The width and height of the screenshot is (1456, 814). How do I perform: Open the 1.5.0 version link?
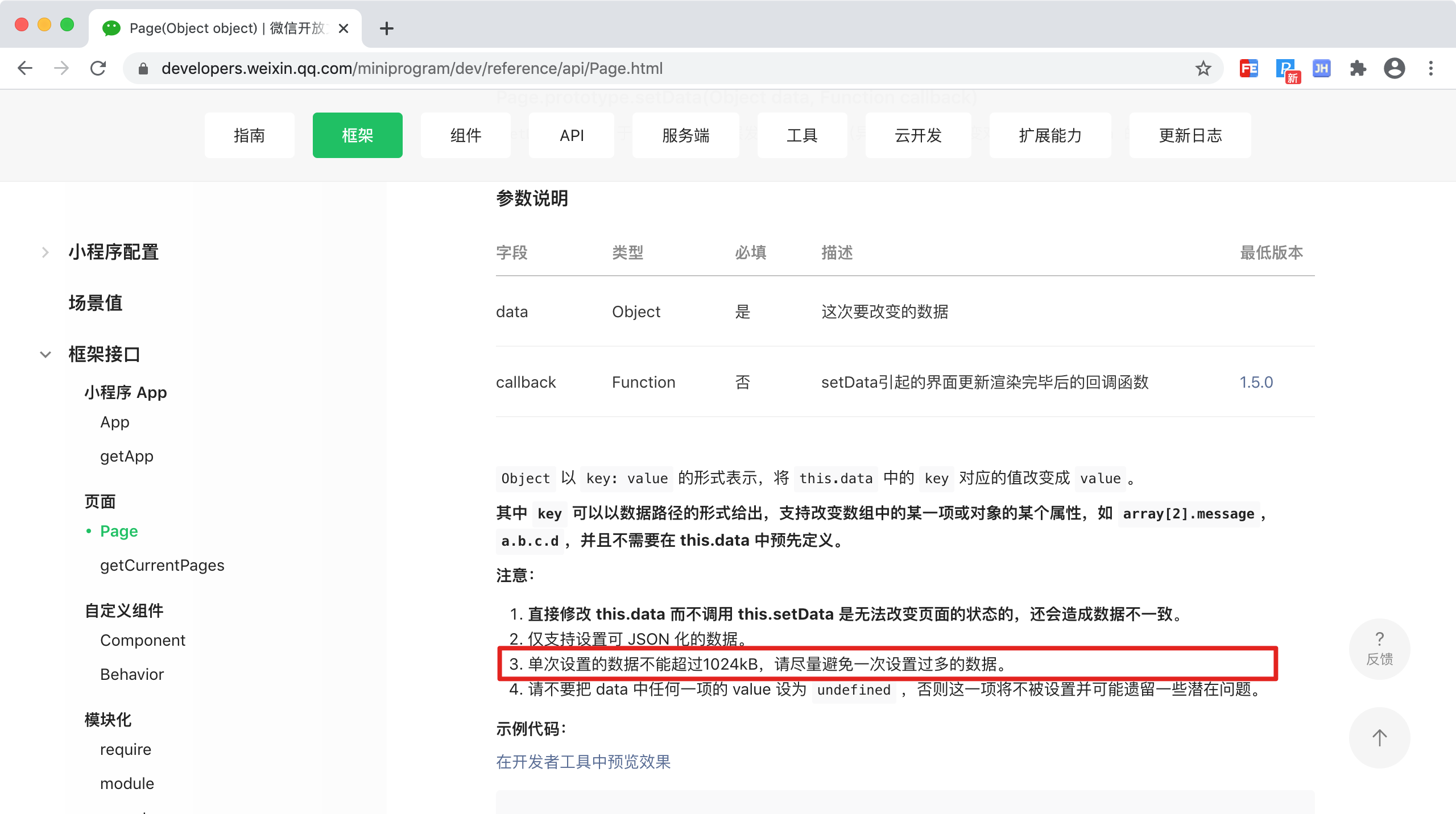[x=1256, y=382]
